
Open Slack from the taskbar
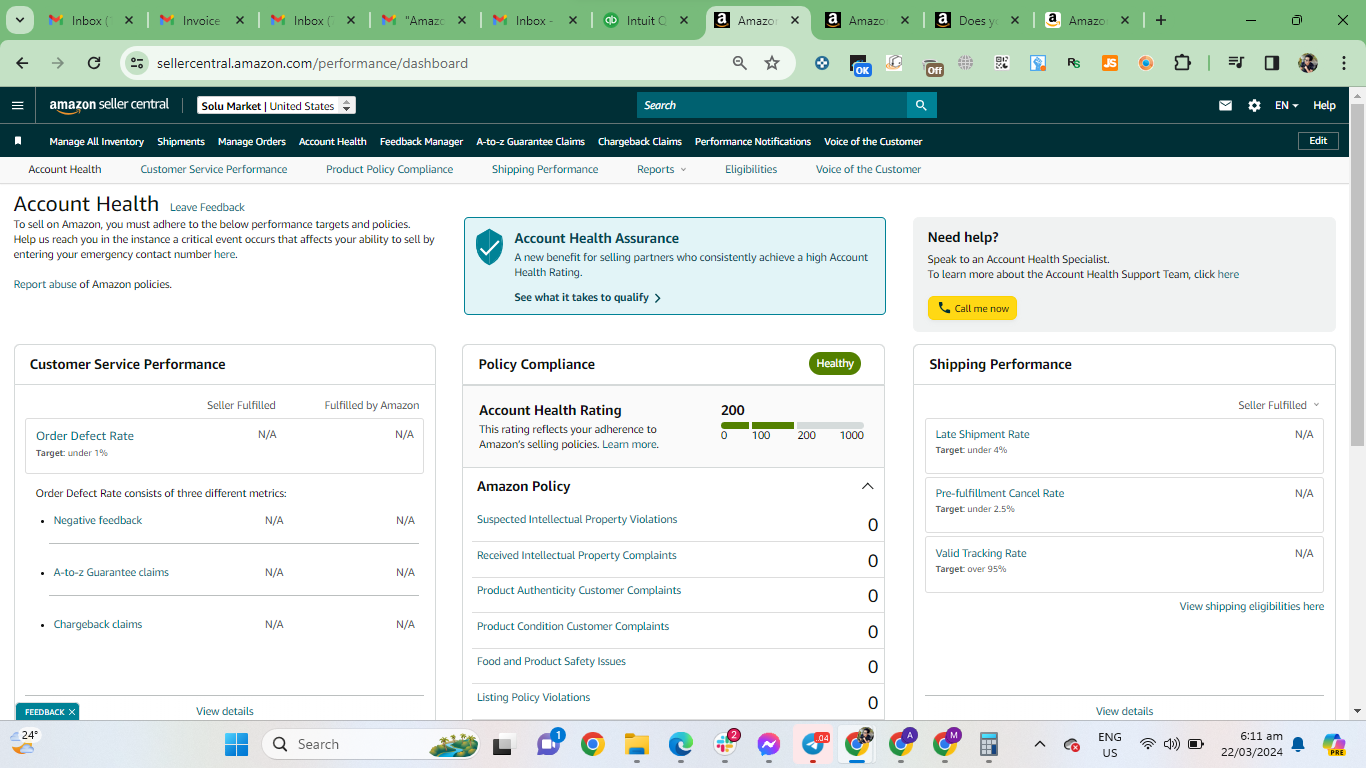(725, 744)
